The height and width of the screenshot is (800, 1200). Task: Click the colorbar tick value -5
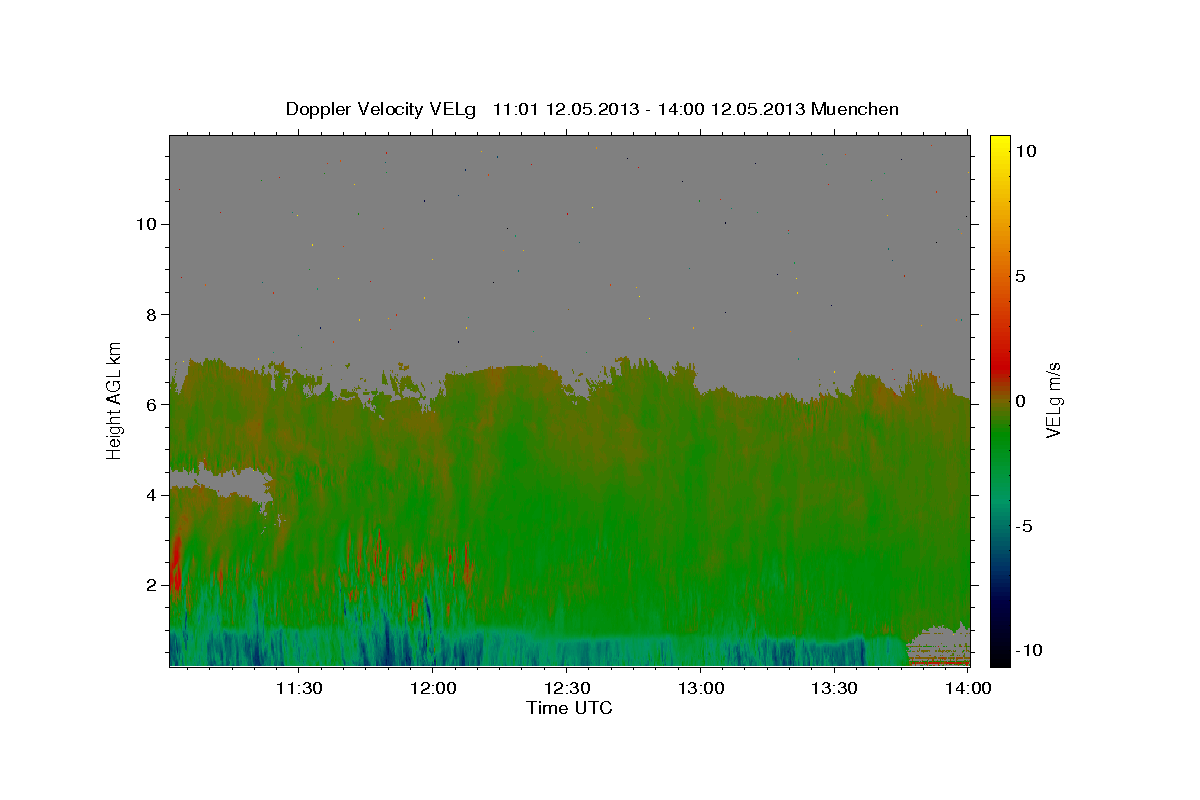[x=1022, y=526]
